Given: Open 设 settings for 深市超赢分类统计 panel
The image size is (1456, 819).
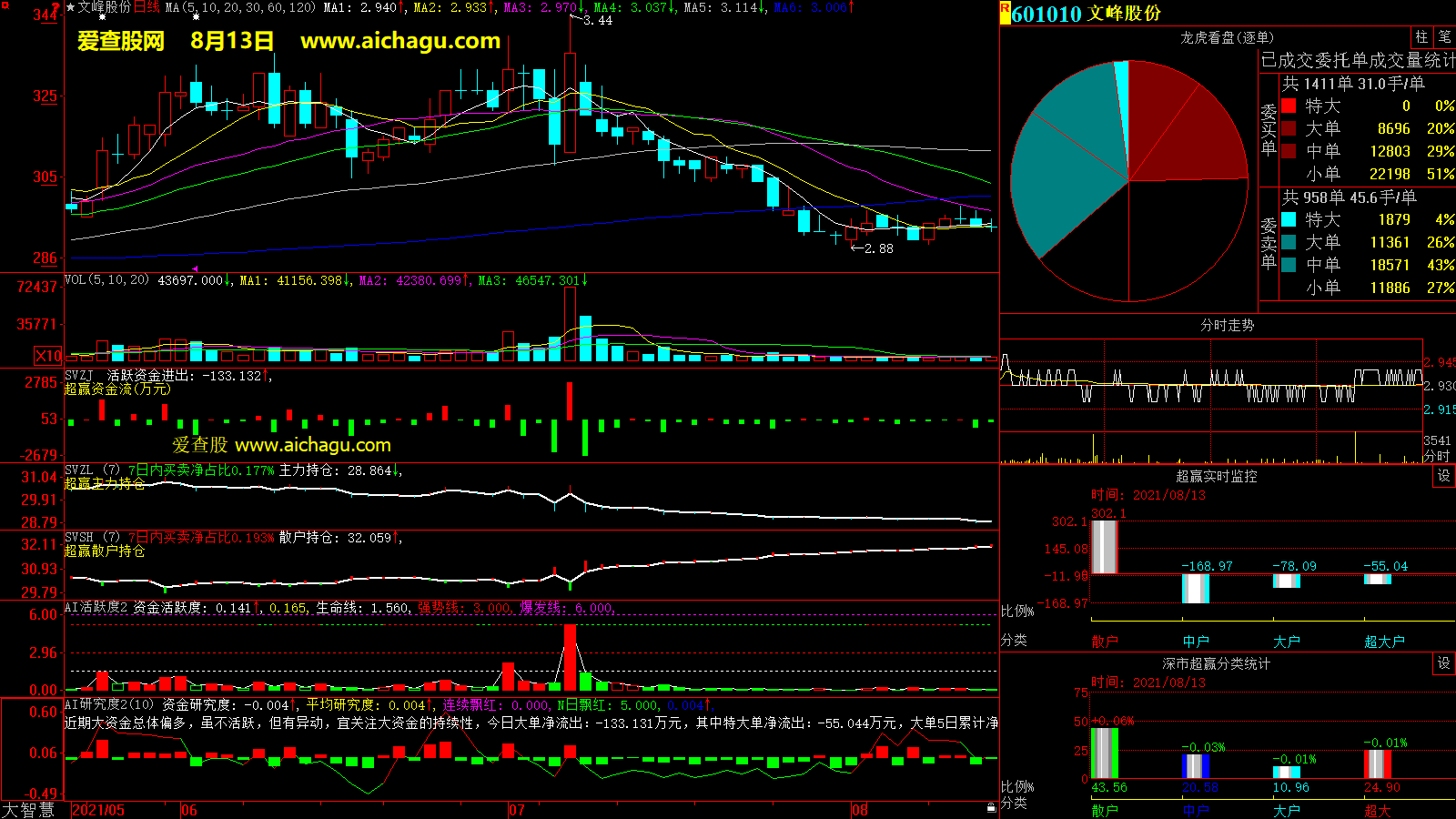Looking at the screenshot, I should click(x=1444, y=663).
